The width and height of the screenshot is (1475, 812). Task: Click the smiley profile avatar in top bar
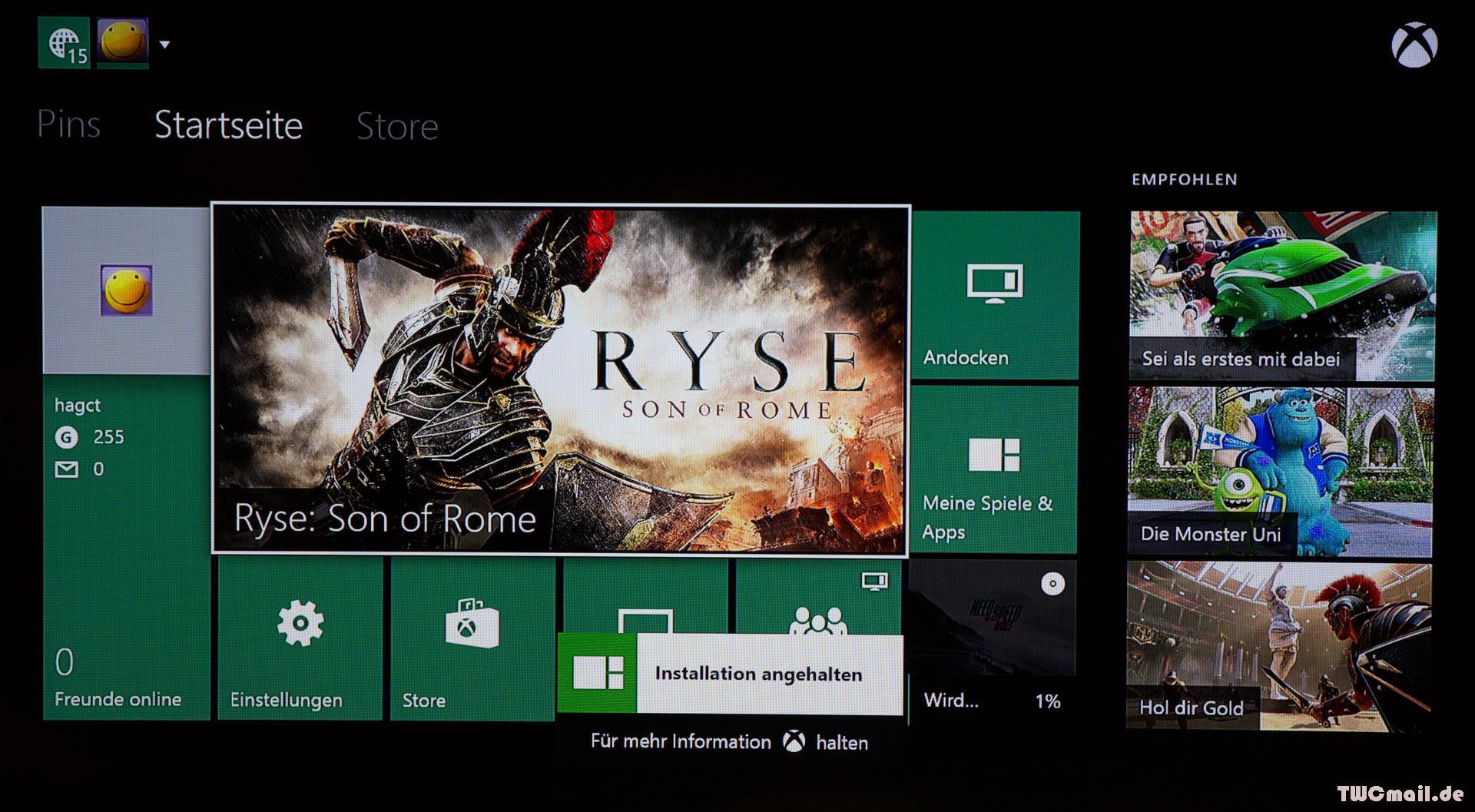(x=123, y=42)
